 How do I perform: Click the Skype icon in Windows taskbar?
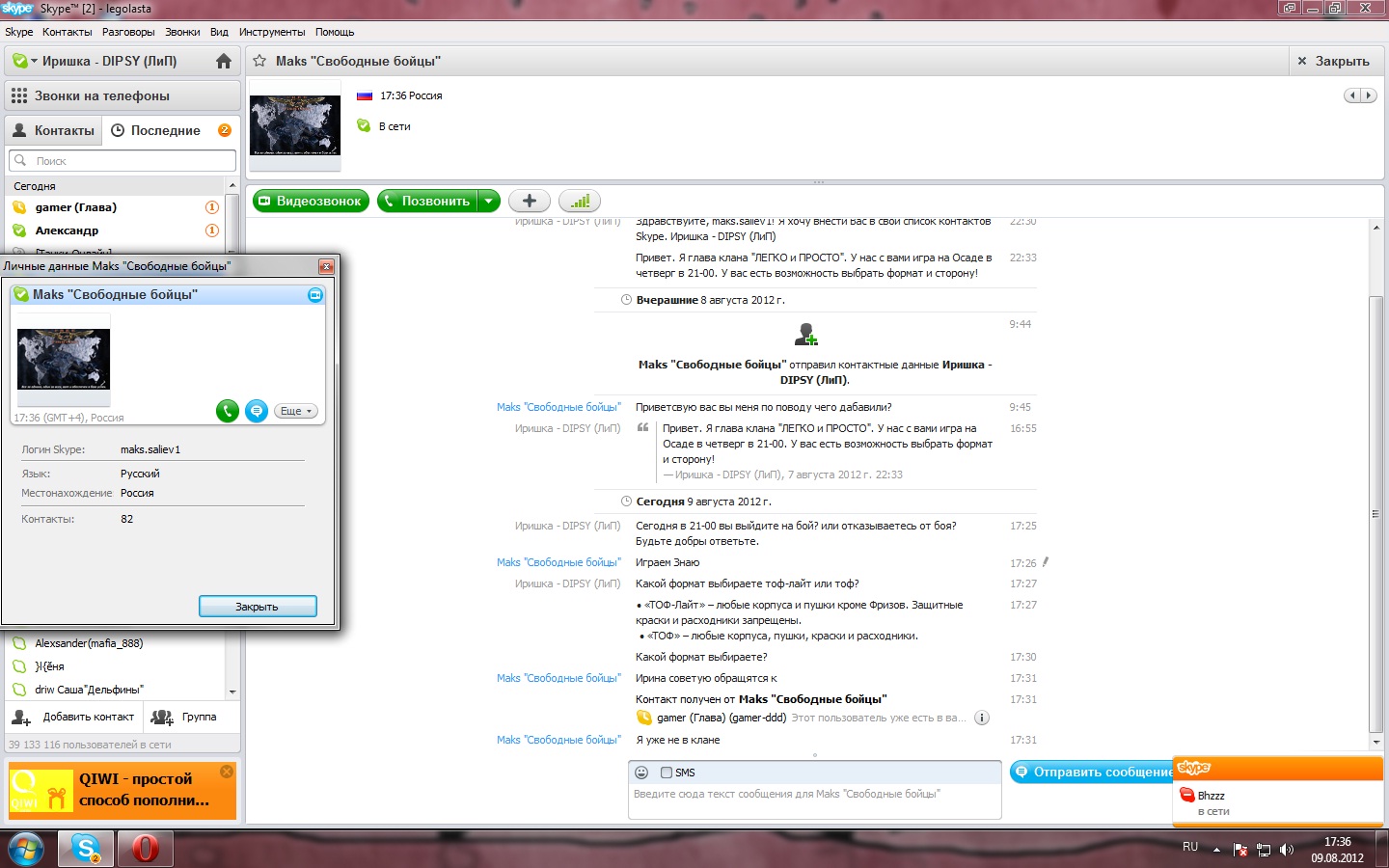86,849
